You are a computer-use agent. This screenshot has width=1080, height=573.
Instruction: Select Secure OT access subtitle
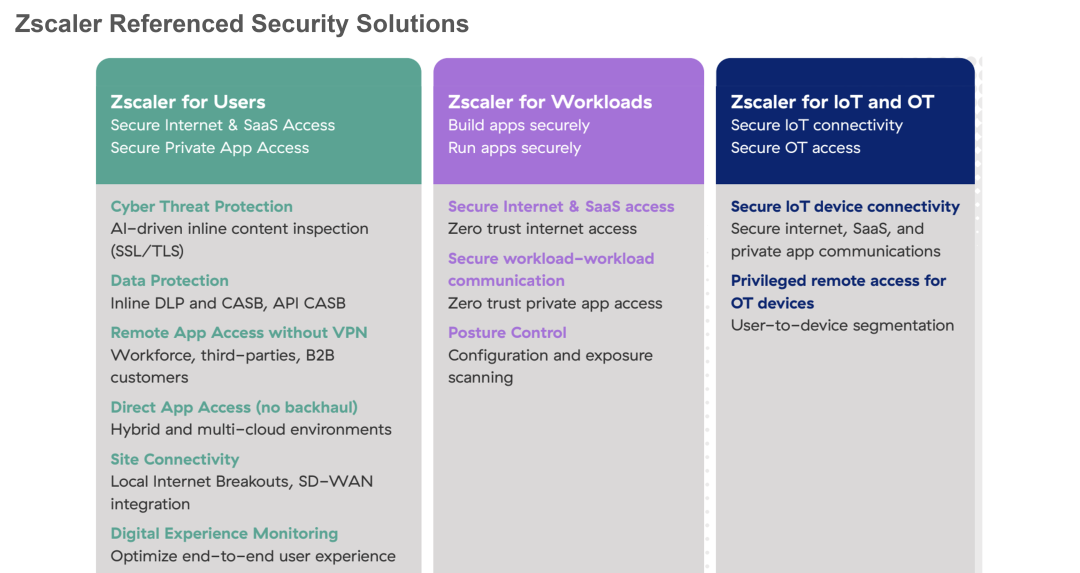(795, 148)
